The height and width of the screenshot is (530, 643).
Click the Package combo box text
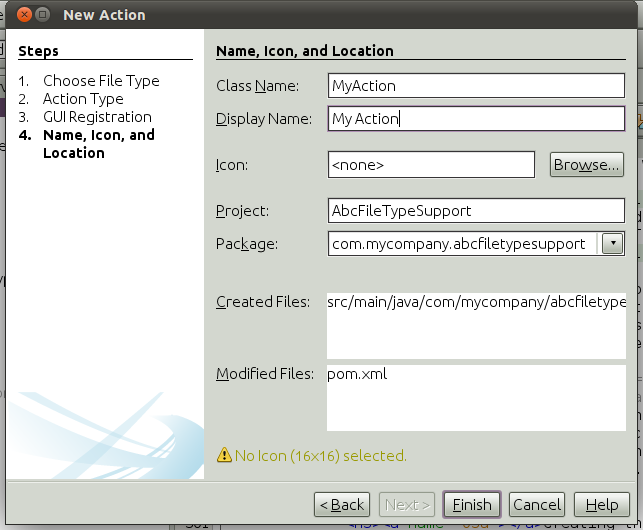(460, 243)
